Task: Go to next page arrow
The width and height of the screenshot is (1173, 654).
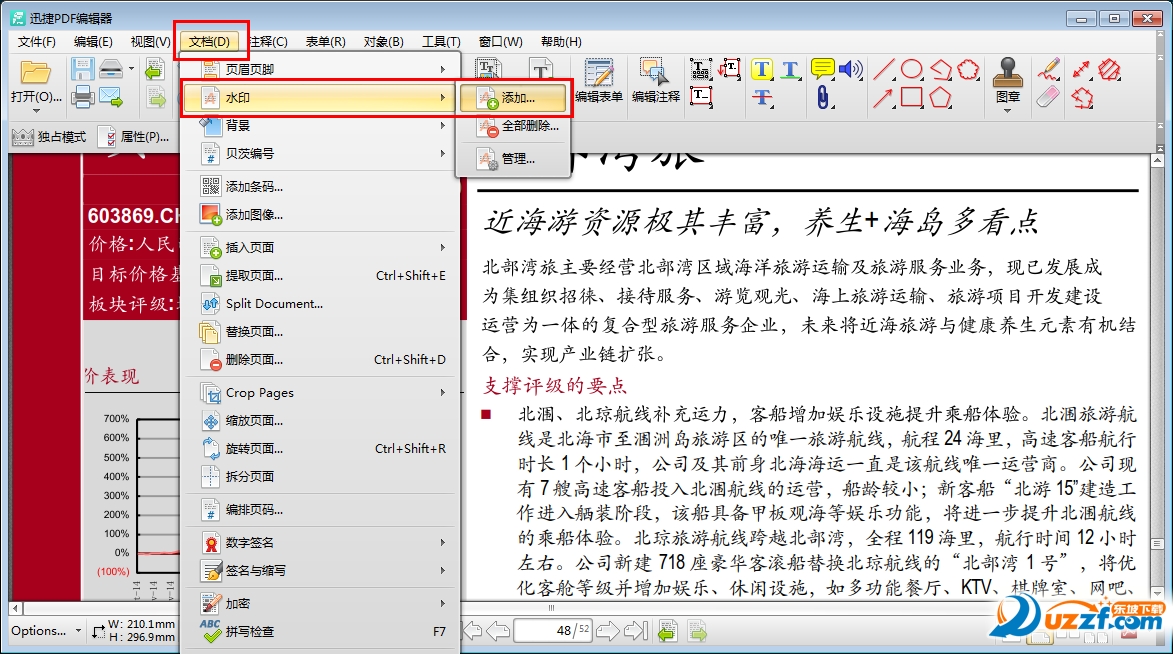Action: 607,631
